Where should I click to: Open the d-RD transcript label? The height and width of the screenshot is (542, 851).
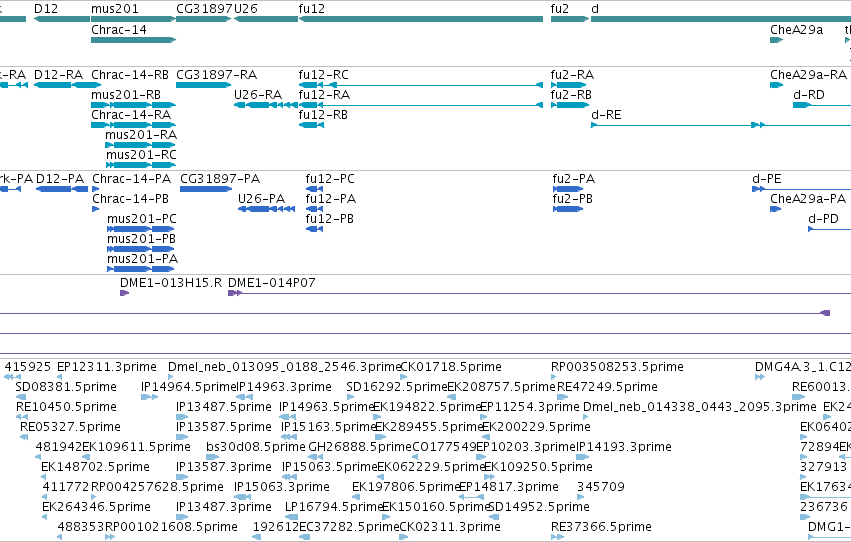809,95
